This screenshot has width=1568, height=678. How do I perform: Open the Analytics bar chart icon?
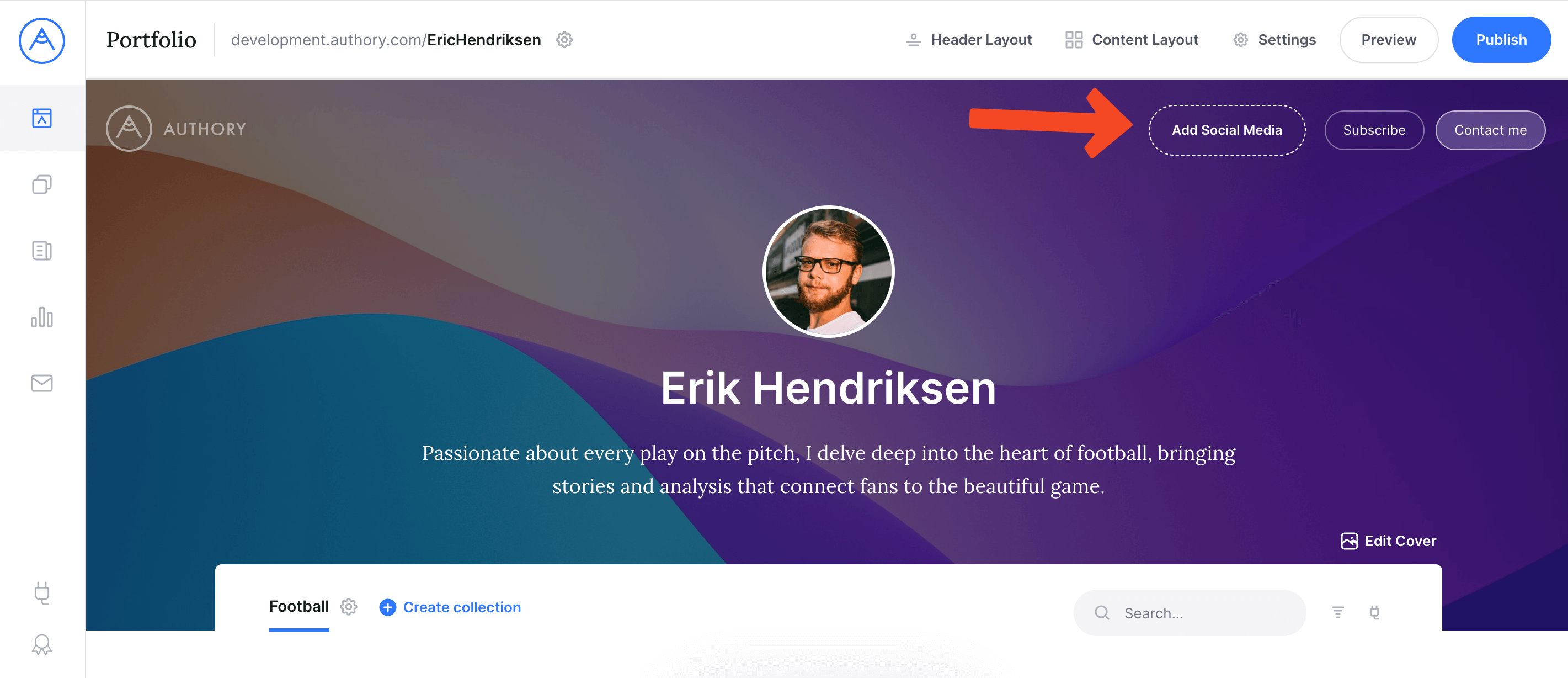tap(42, 317)
